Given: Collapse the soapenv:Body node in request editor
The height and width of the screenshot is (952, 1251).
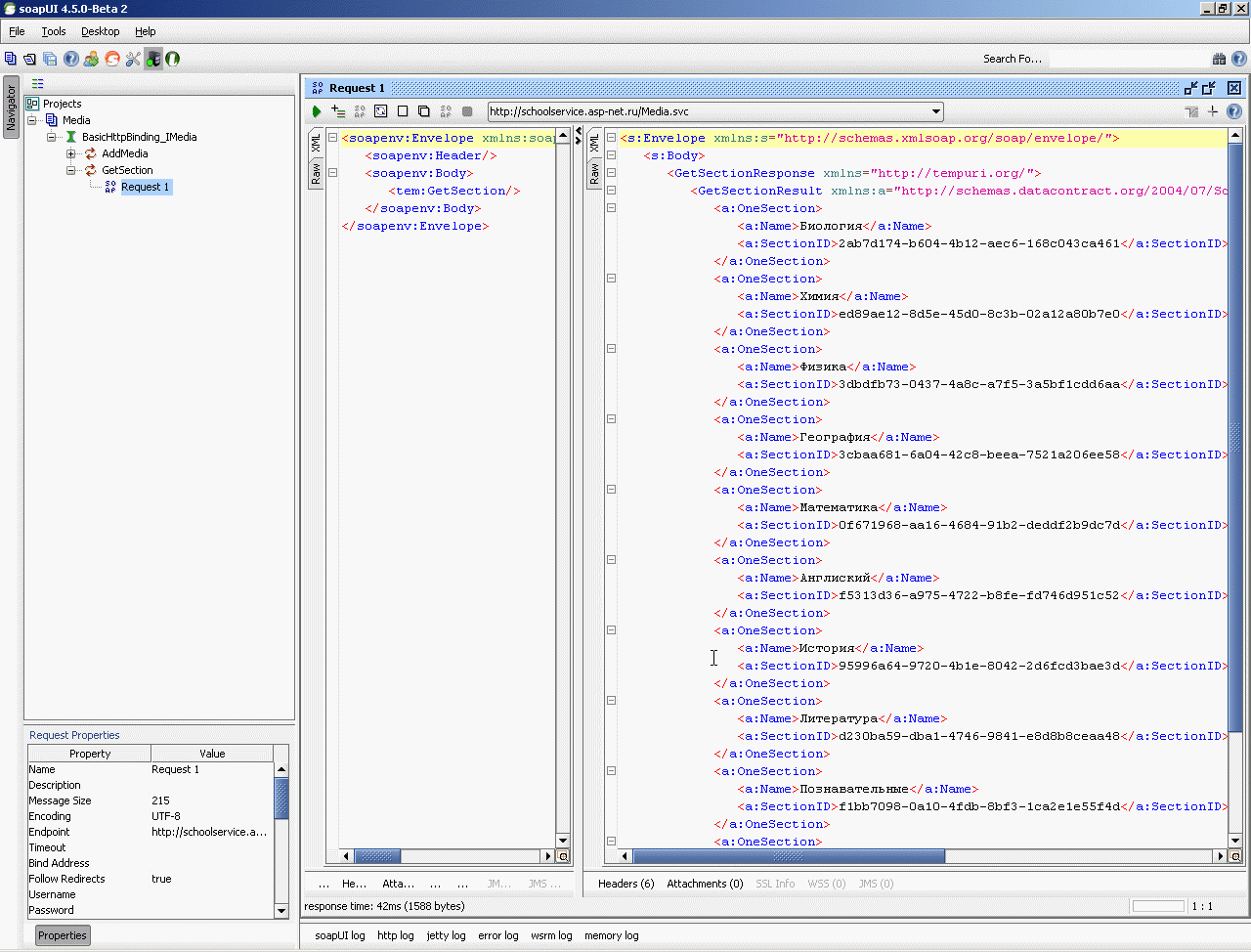Looking at the screenshot, I should point(332,173).
